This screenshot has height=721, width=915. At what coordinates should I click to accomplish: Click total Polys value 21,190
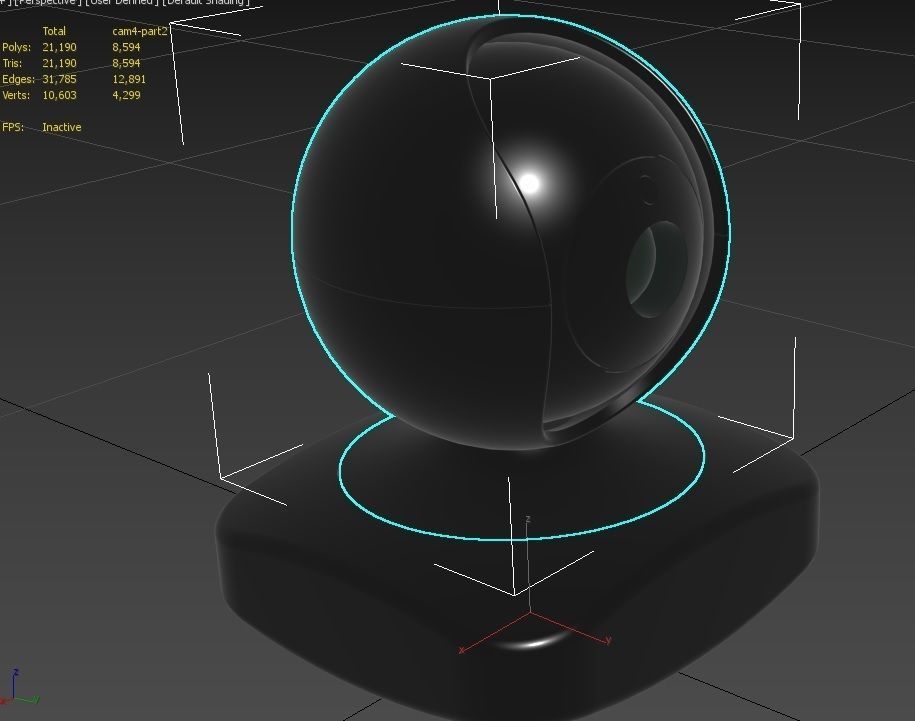[x=60, y=47]
